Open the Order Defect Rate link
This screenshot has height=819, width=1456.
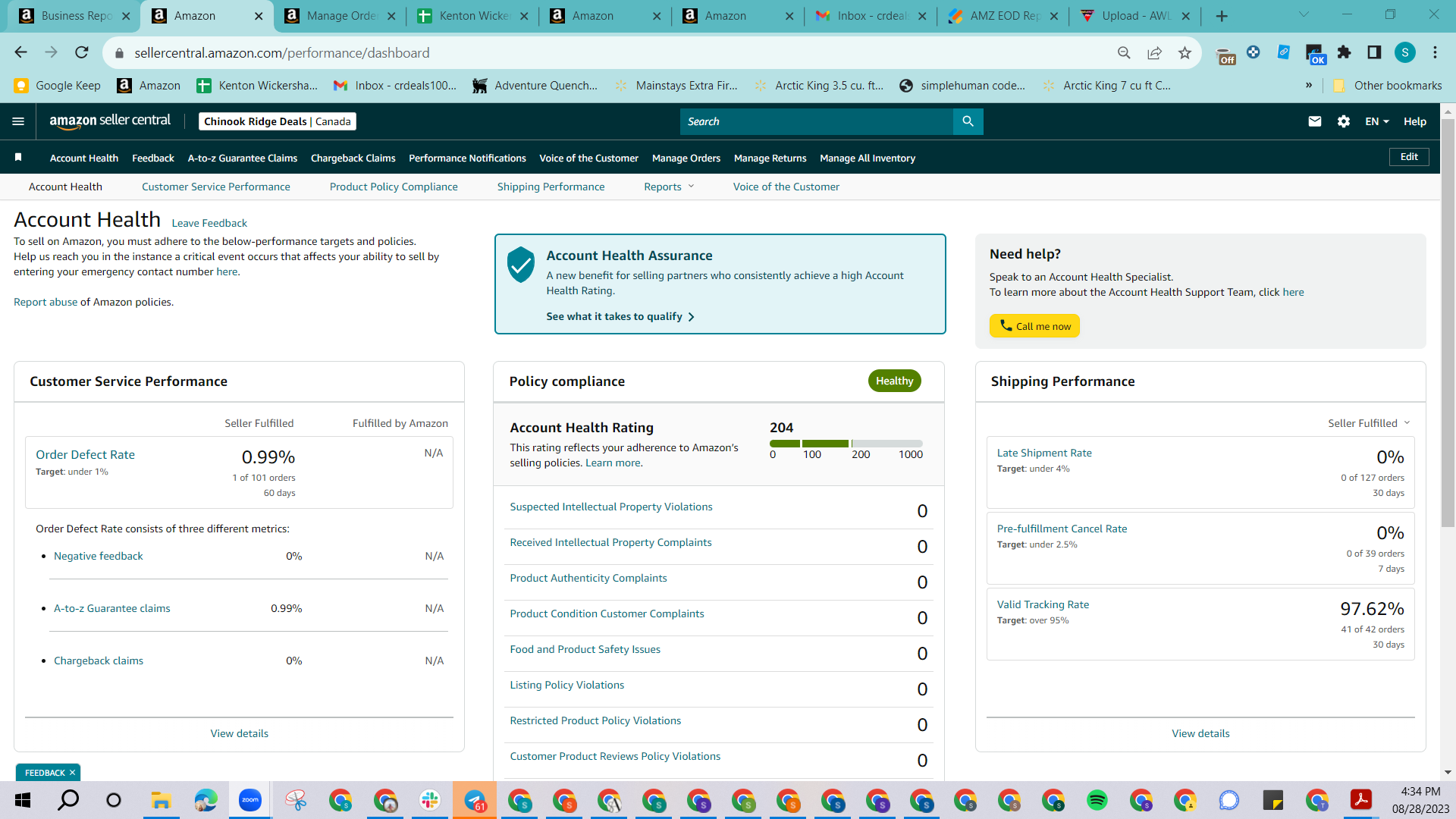tap(85, 454)
